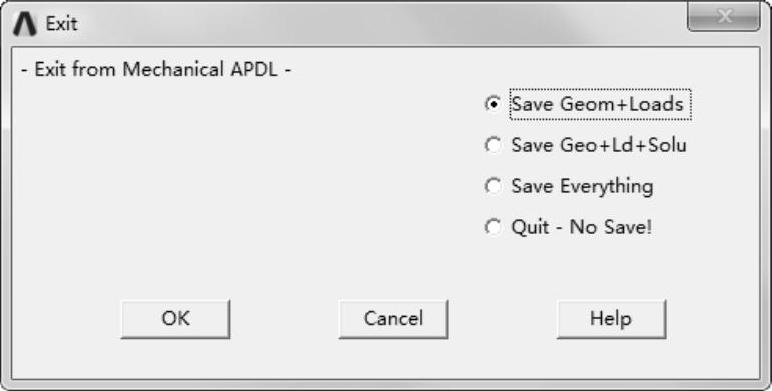Select the Save Geom+Loads radio button
The height and width of the screenshot is (391, 772).
click(x=493, y=104)
